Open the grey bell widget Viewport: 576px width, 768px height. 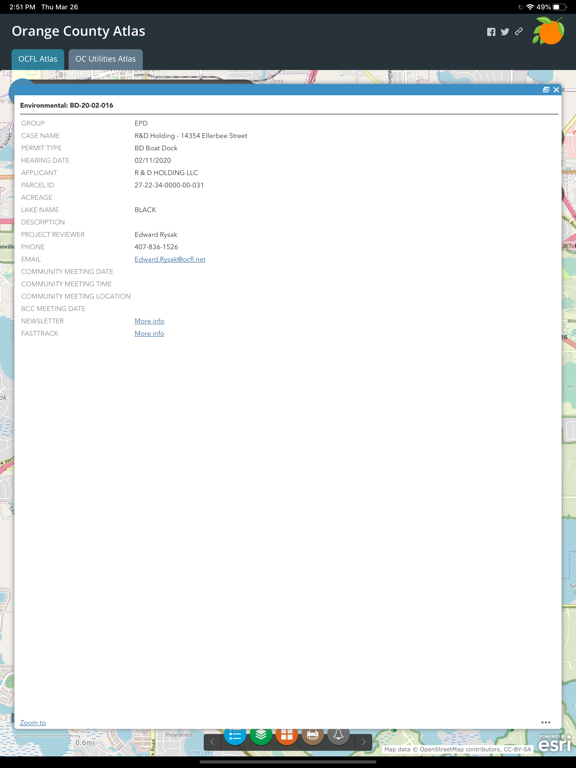pos(338,736)
